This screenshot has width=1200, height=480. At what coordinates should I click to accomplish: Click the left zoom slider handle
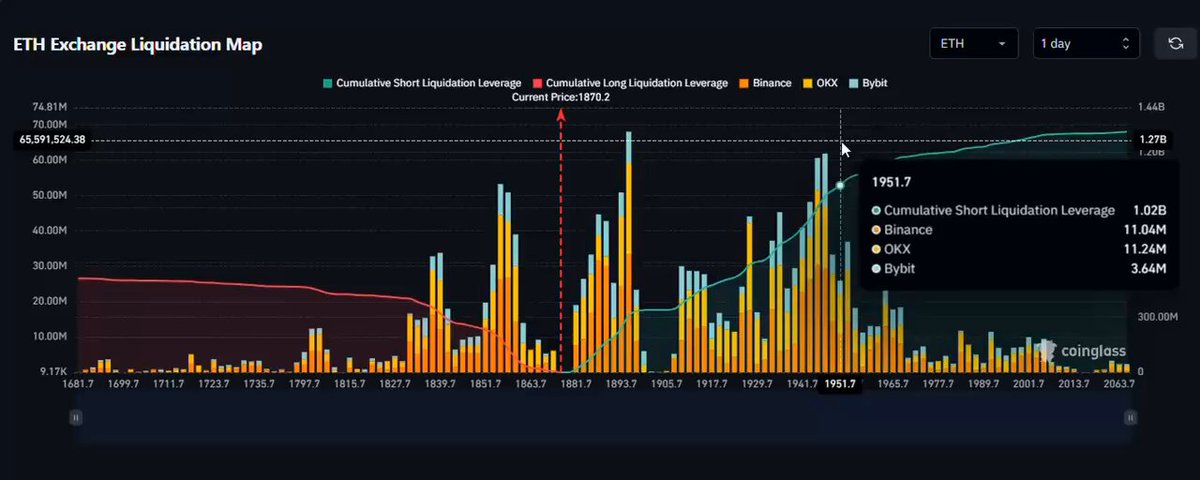(x=75, y=418)
